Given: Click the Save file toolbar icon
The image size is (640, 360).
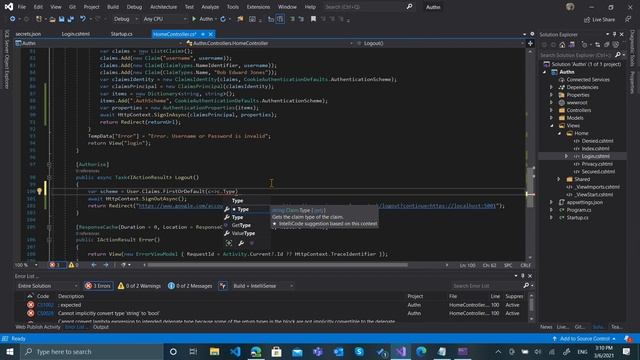Looking at the screenshot, I should point(62,19).
